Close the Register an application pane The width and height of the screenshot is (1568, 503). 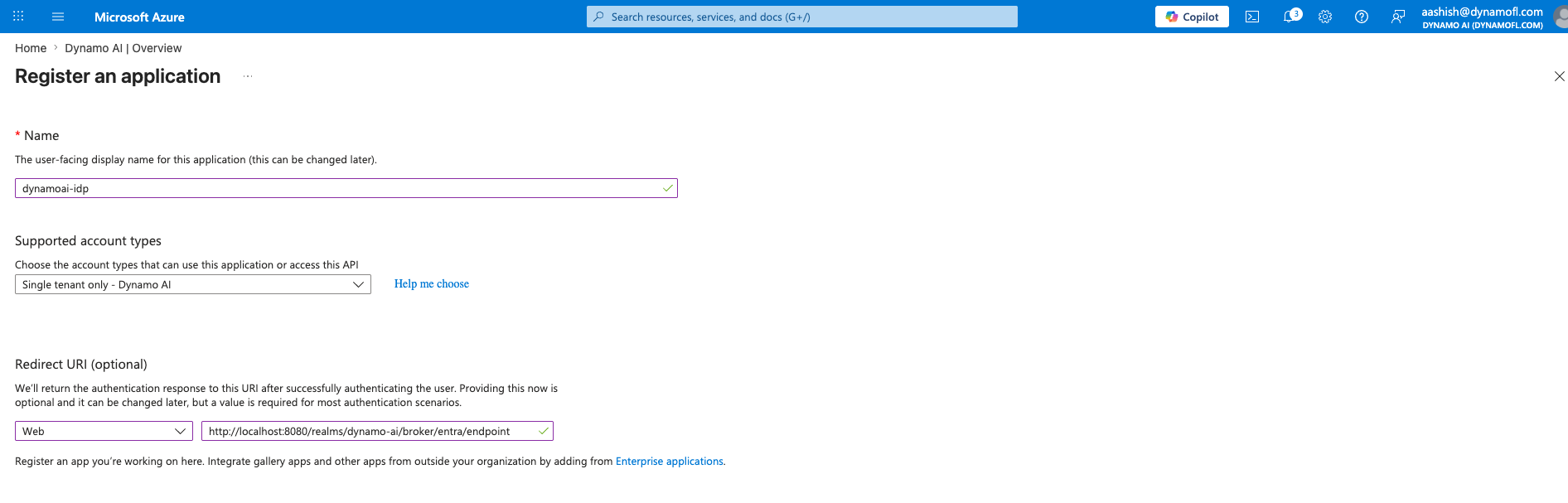click(1559, 76)
